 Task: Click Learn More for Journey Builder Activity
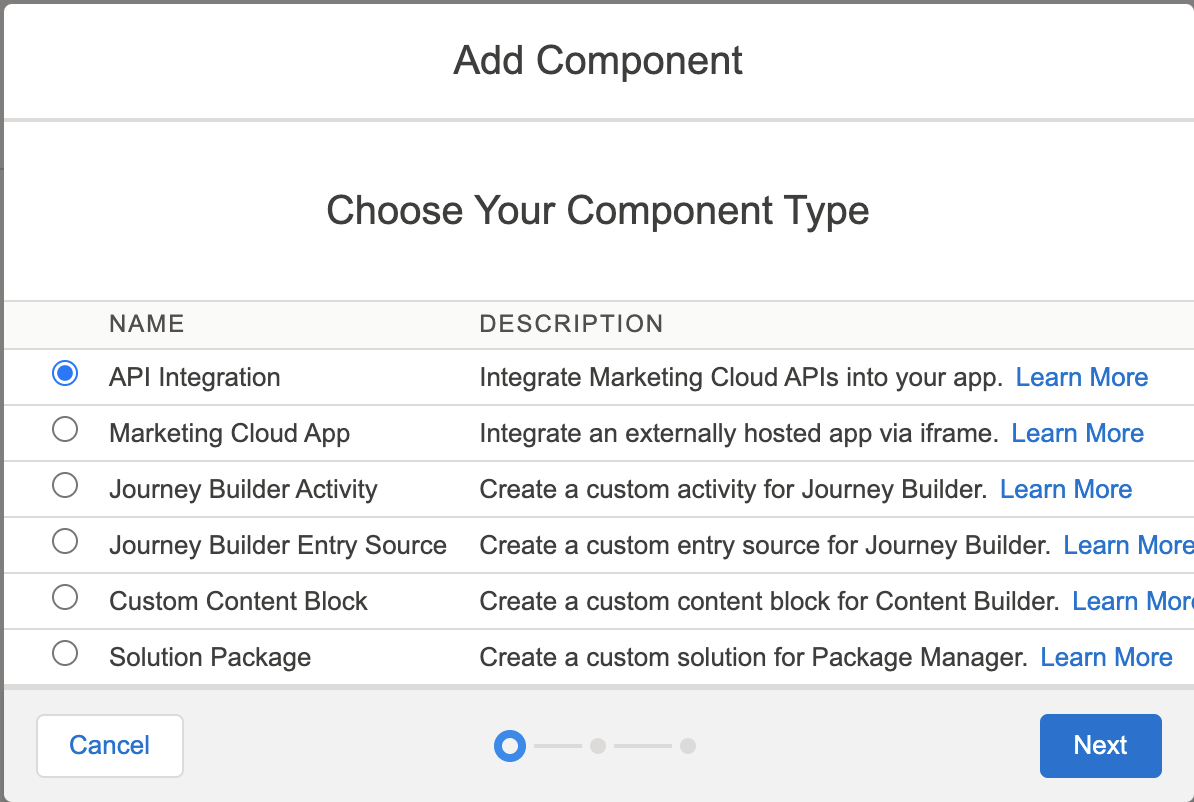coord(1066,489)
